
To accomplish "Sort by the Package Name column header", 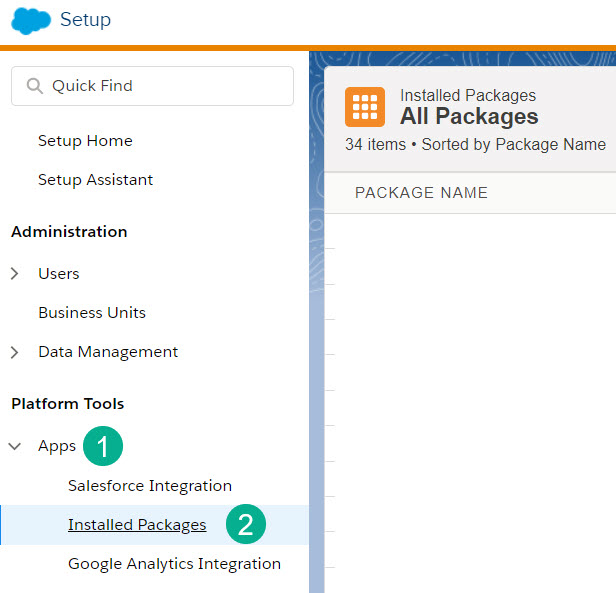I will click(x=421, y=193).
